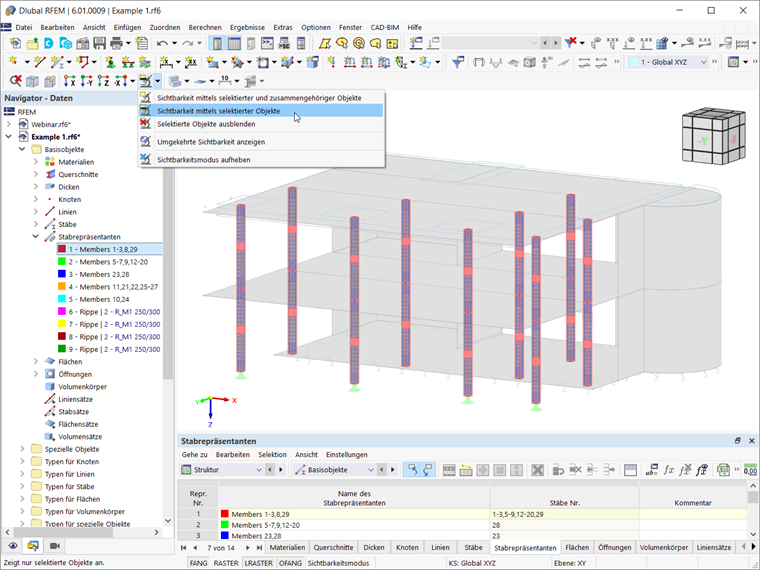The height and width of the screenshot is (570, 760).
Task: Toggle the narrow table layout view button
Action: coord(217,44)
